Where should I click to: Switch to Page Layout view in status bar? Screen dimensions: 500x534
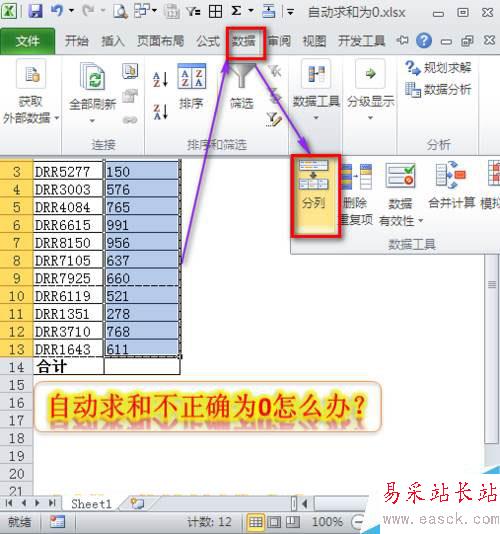click(x=274, y=521)
